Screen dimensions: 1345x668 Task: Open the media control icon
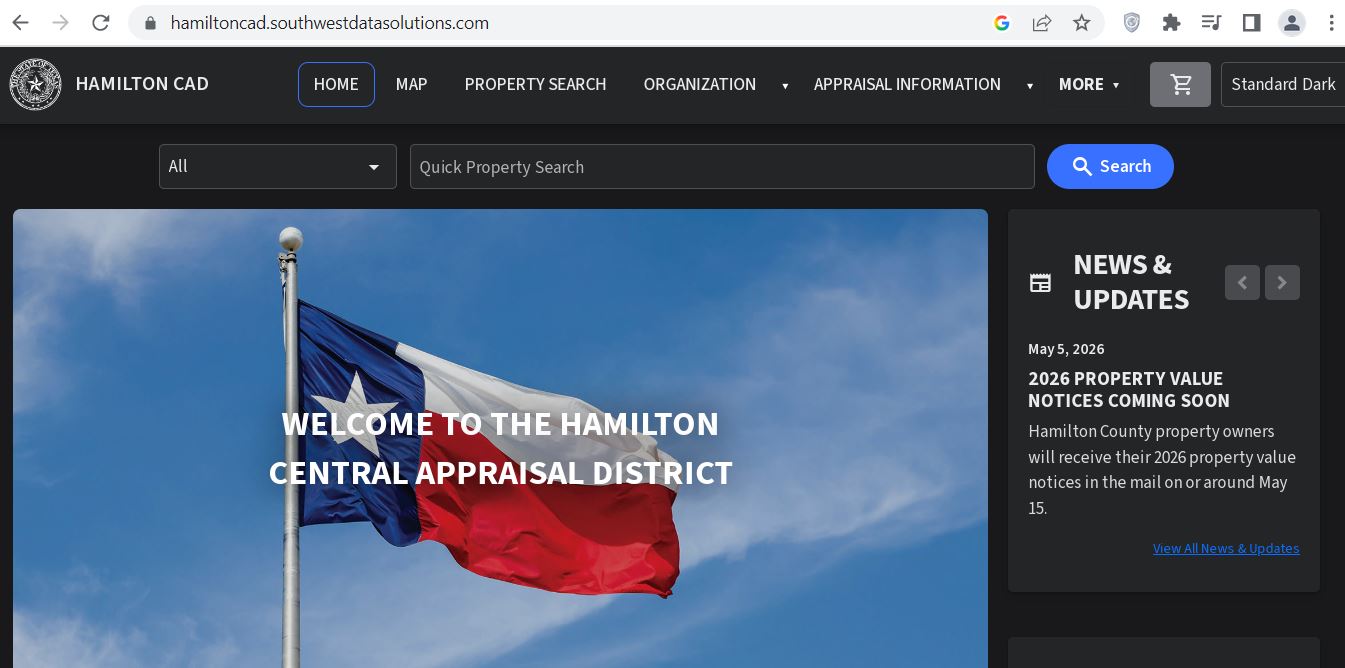coord(1211,22)
